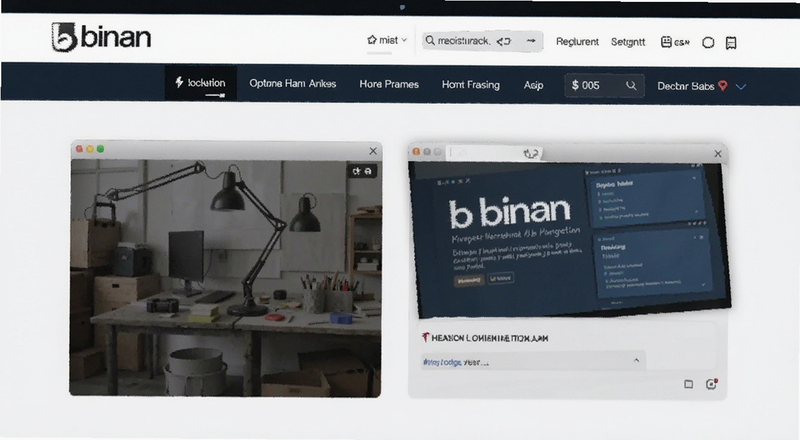Click the green dot of the left window
The height and width of the screenshot is (440, 800).
click(x=101, y=149)
